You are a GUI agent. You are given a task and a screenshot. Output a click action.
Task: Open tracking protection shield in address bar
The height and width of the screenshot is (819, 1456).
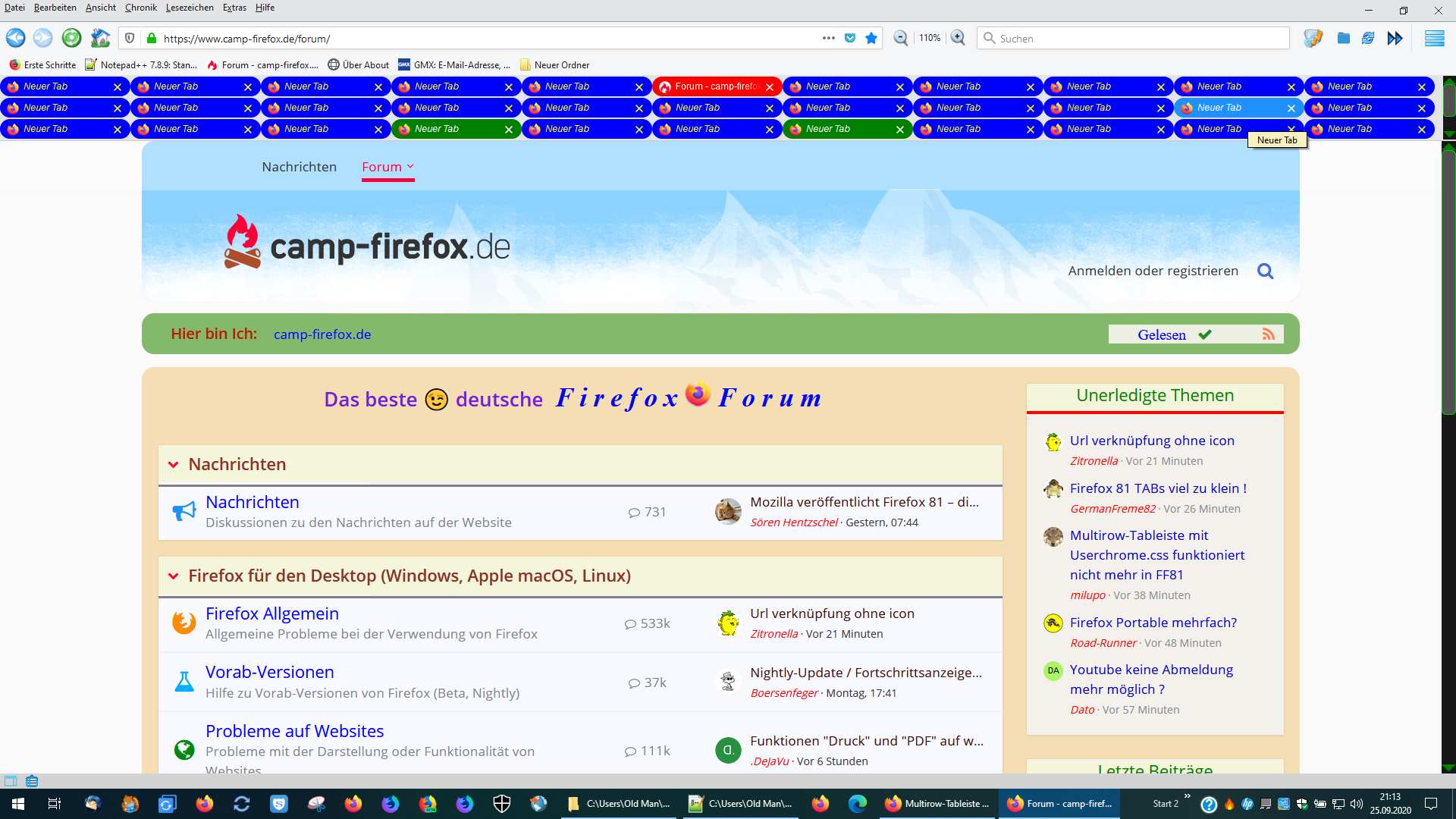[130, 38]
